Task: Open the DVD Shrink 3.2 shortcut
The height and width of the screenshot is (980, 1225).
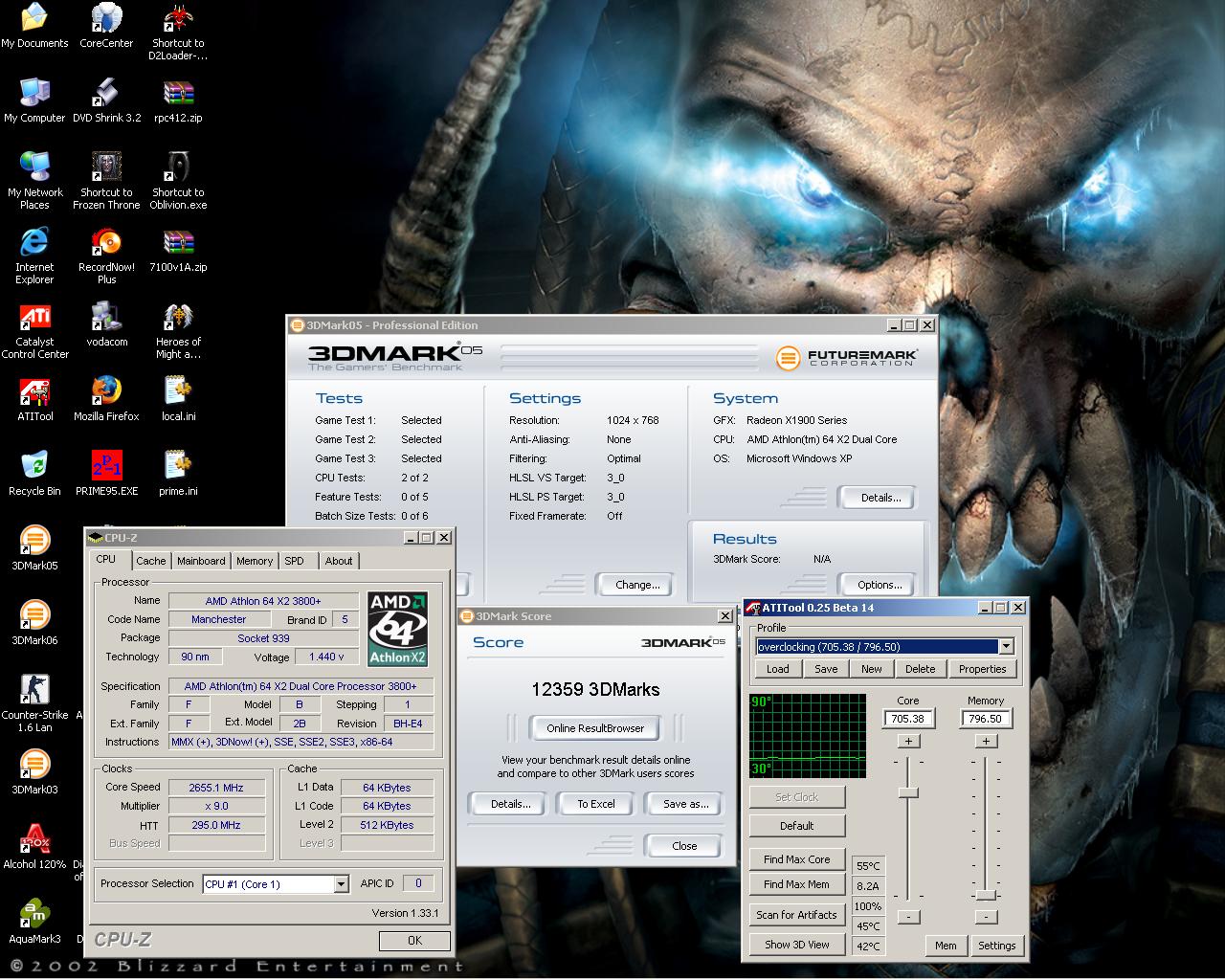Action: point(106,95)
